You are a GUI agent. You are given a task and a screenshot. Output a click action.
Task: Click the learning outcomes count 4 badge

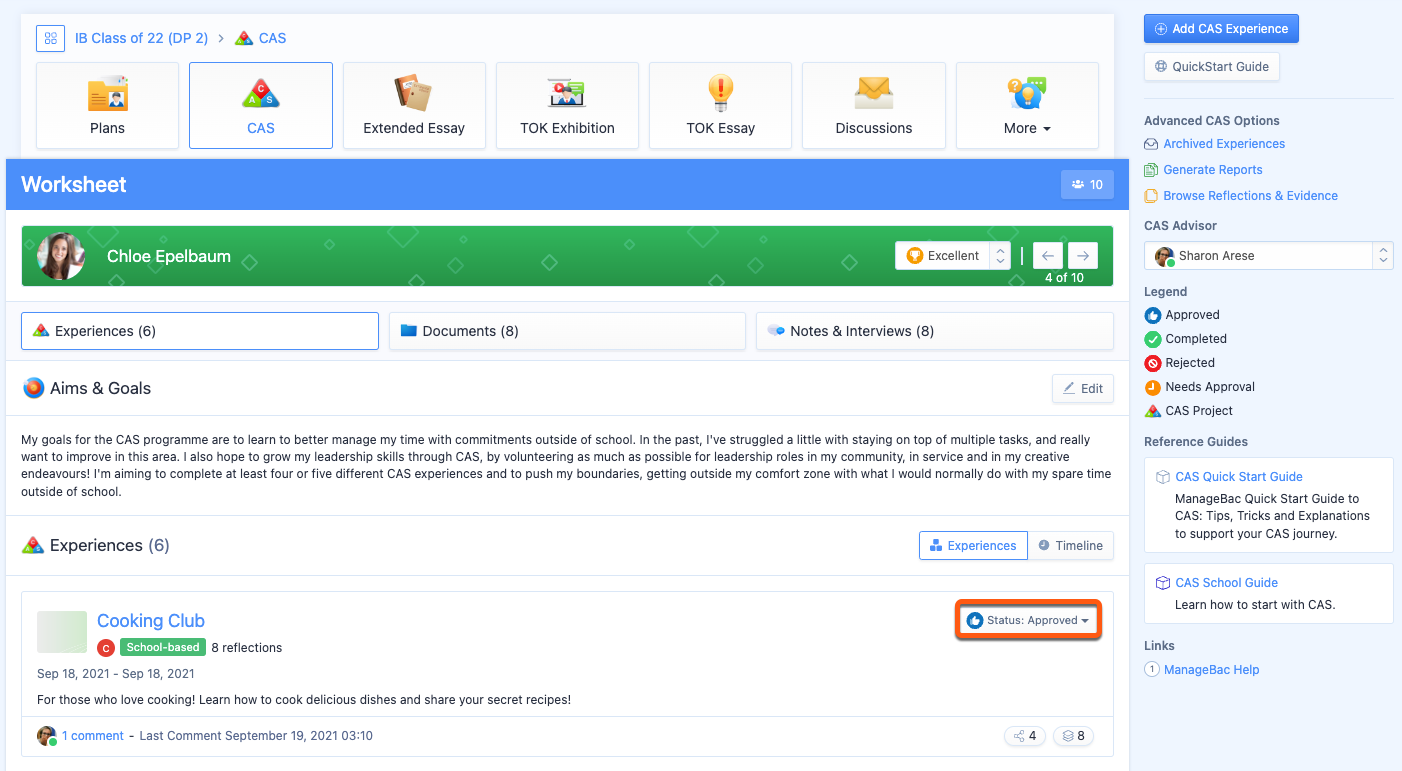(1025, 736)
